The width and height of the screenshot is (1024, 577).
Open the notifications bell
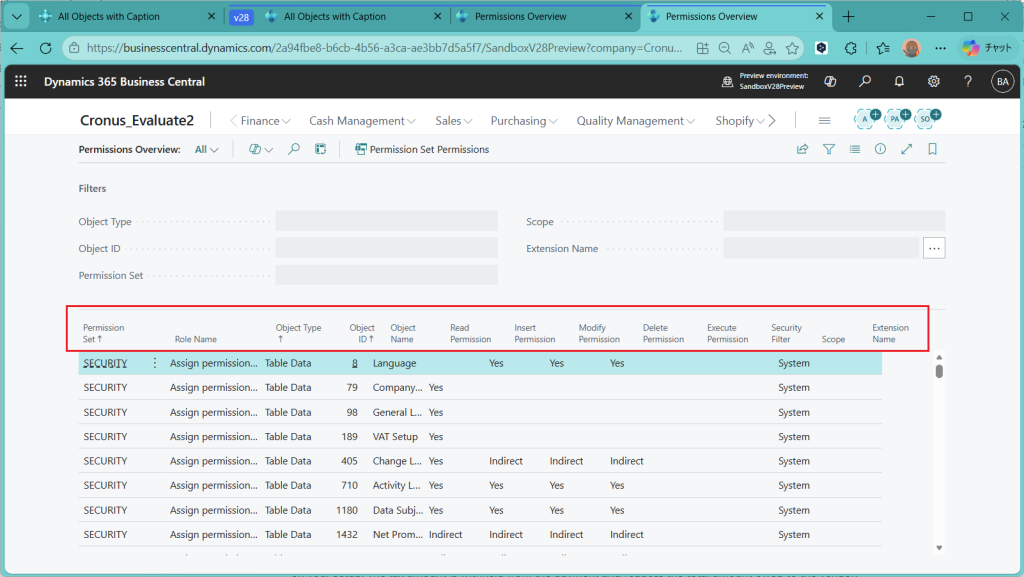coord(899,82)
